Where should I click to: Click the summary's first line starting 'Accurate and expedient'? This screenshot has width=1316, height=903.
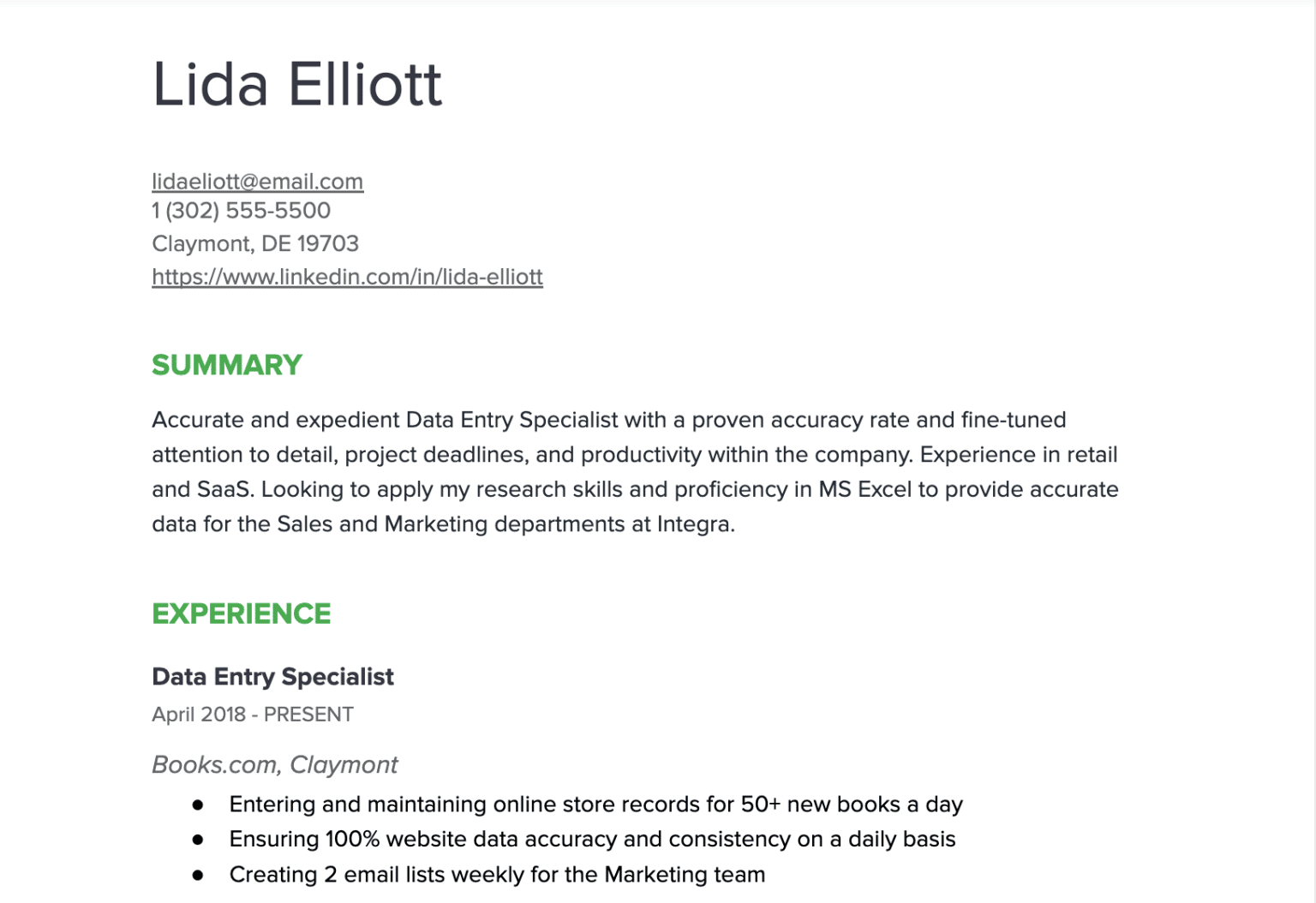click(609, 420)
